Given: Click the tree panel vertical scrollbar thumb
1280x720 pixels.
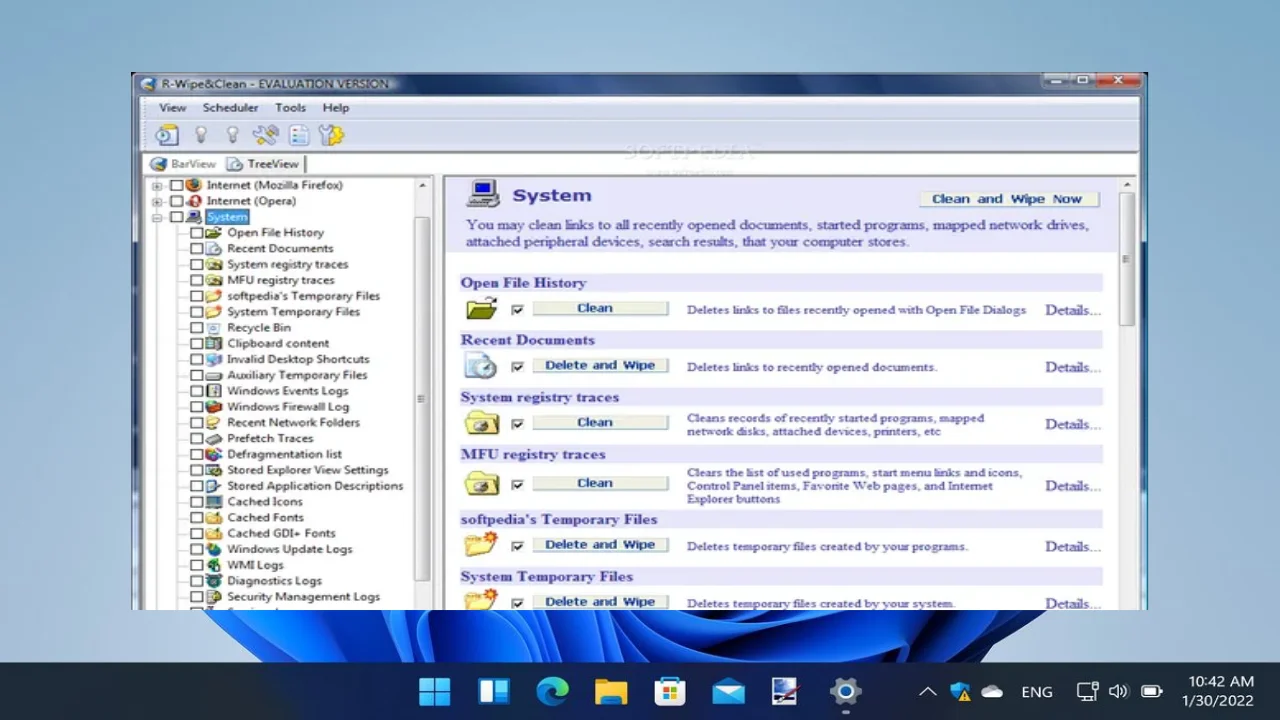Looking at the screenshot, I should click(422, 398).
